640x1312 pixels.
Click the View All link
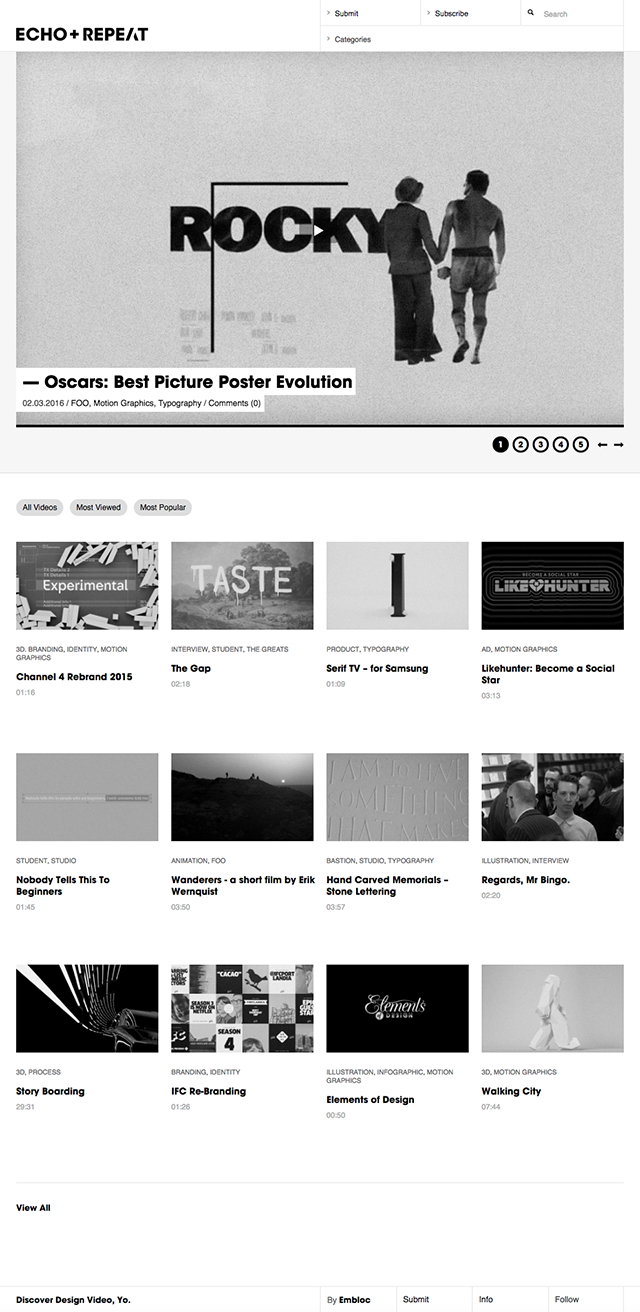(33, 1208)
